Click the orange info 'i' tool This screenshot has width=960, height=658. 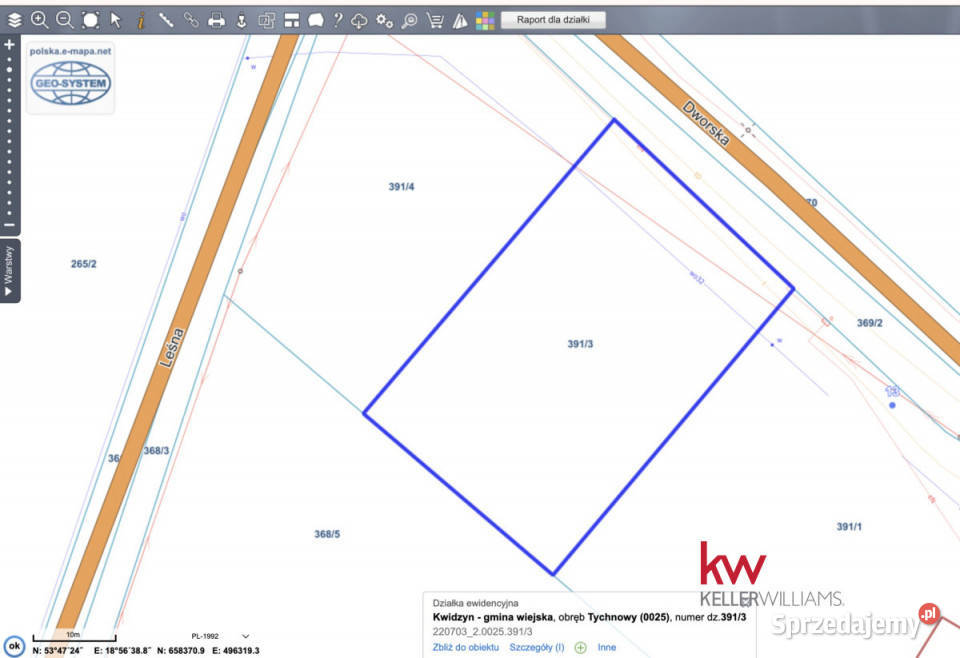[140, 17]
